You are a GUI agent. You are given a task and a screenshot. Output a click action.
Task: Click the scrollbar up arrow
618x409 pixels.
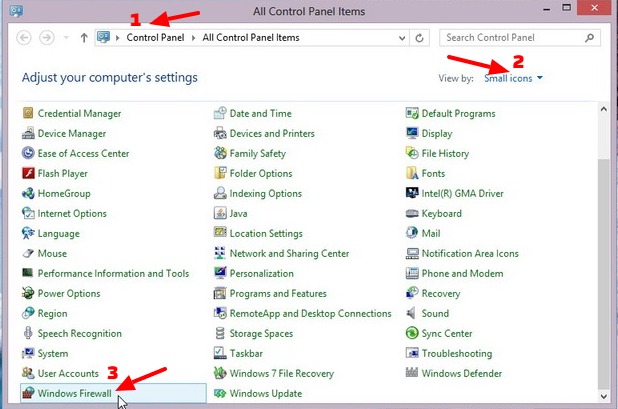[603, 109]
